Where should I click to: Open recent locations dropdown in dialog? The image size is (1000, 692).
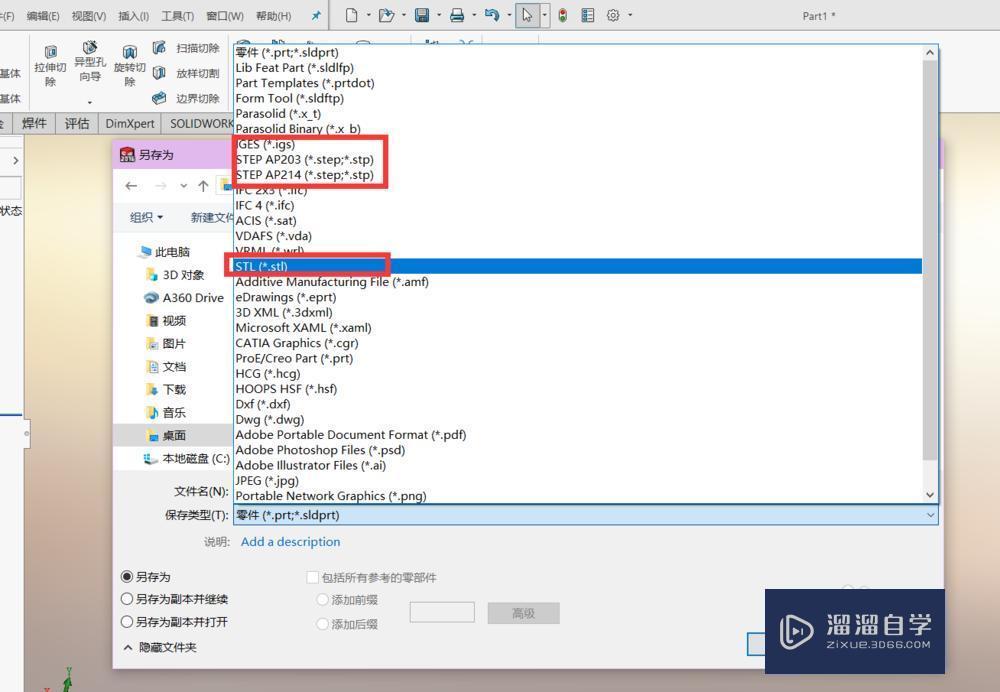pos(184,186)
